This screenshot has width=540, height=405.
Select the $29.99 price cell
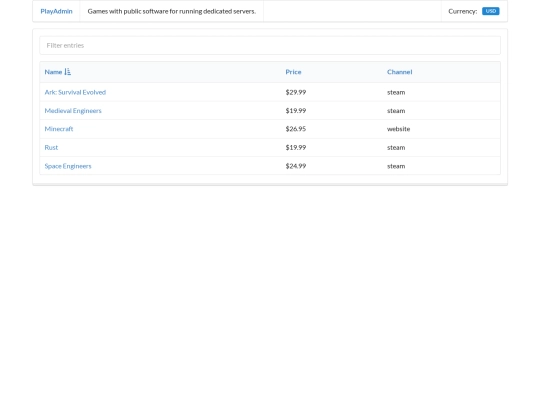(x=296, y=92)
